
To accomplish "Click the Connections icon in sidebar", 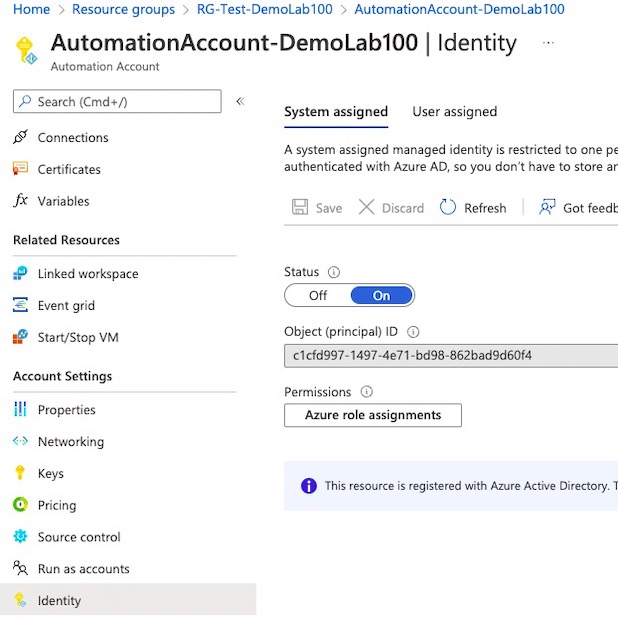I will 20,138.
